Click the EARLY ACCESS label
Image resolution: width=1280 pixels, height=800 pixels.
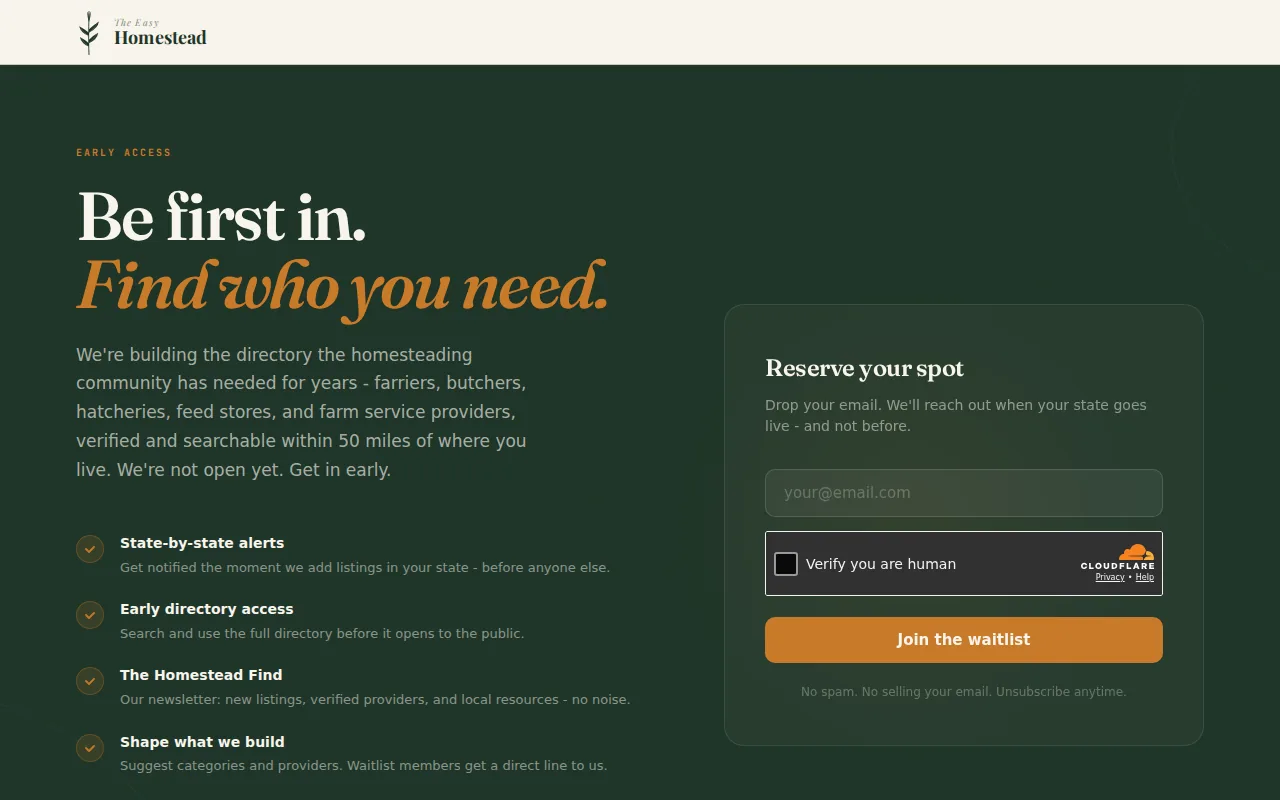point(124,153)
